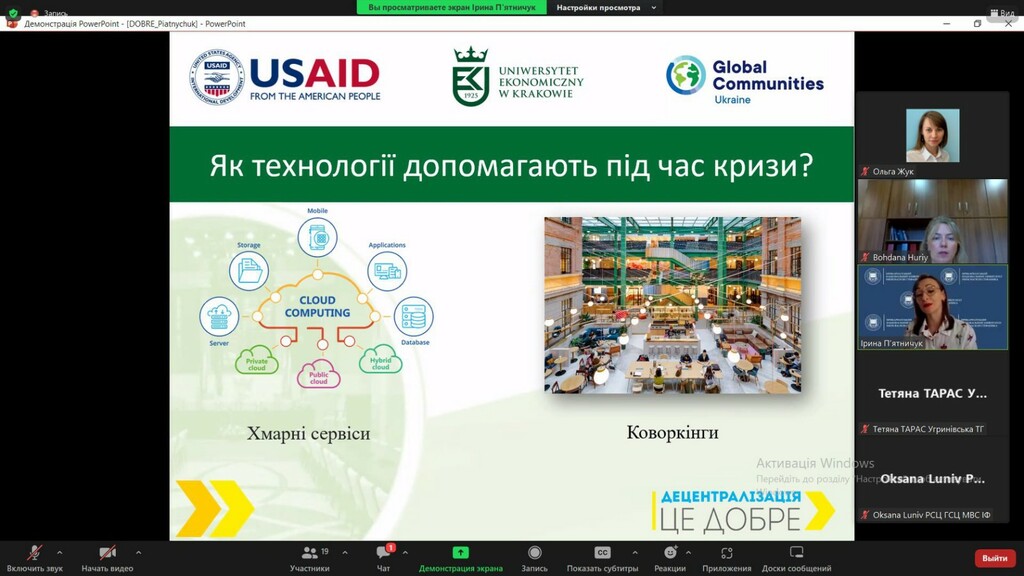Viewport: 1024px width, 576px height.
Task: Click the Запись record icon
Action: pos(534,552)
